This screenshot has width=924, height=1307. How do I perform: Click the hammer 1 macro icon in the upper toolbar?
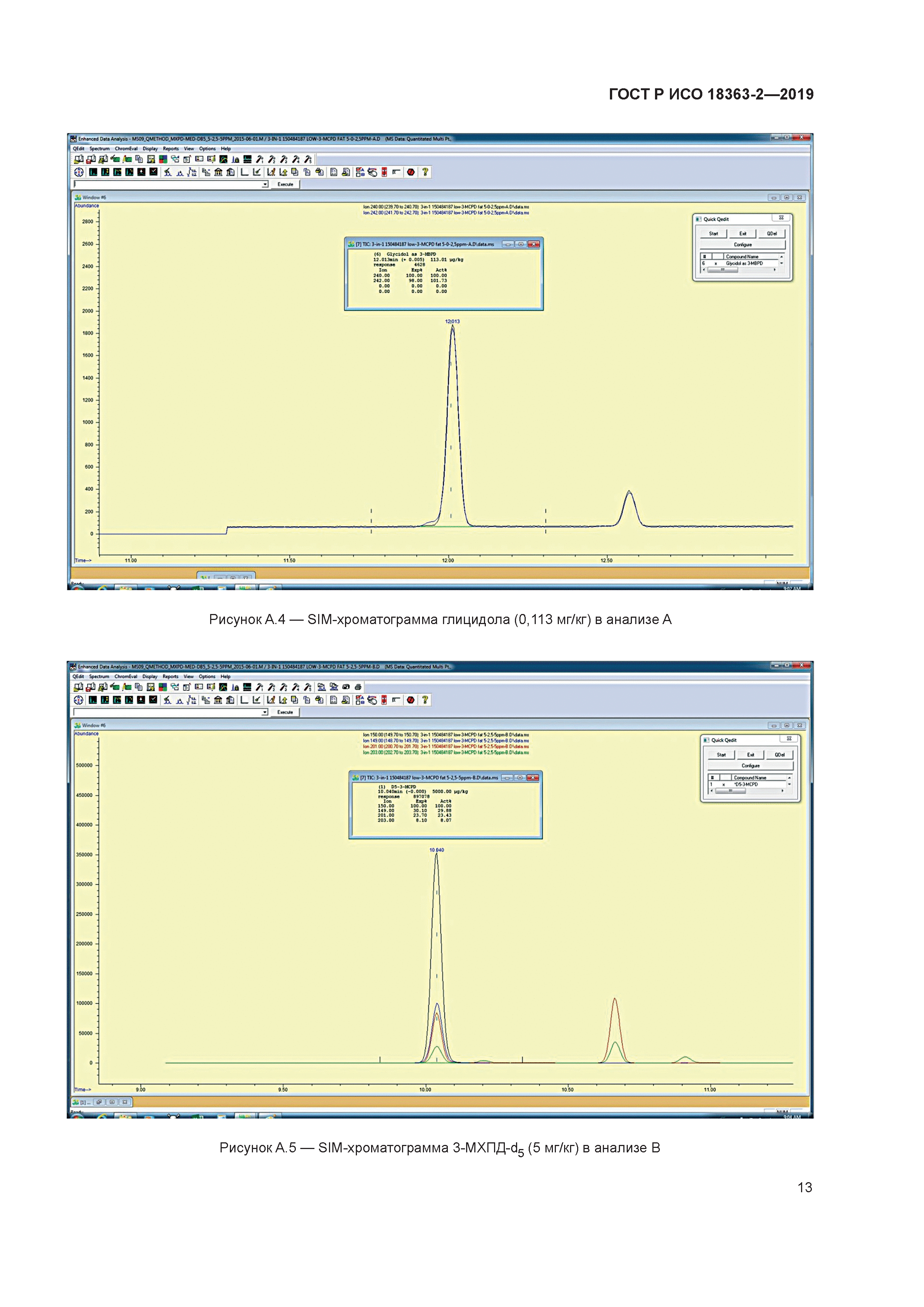point(260,159)
